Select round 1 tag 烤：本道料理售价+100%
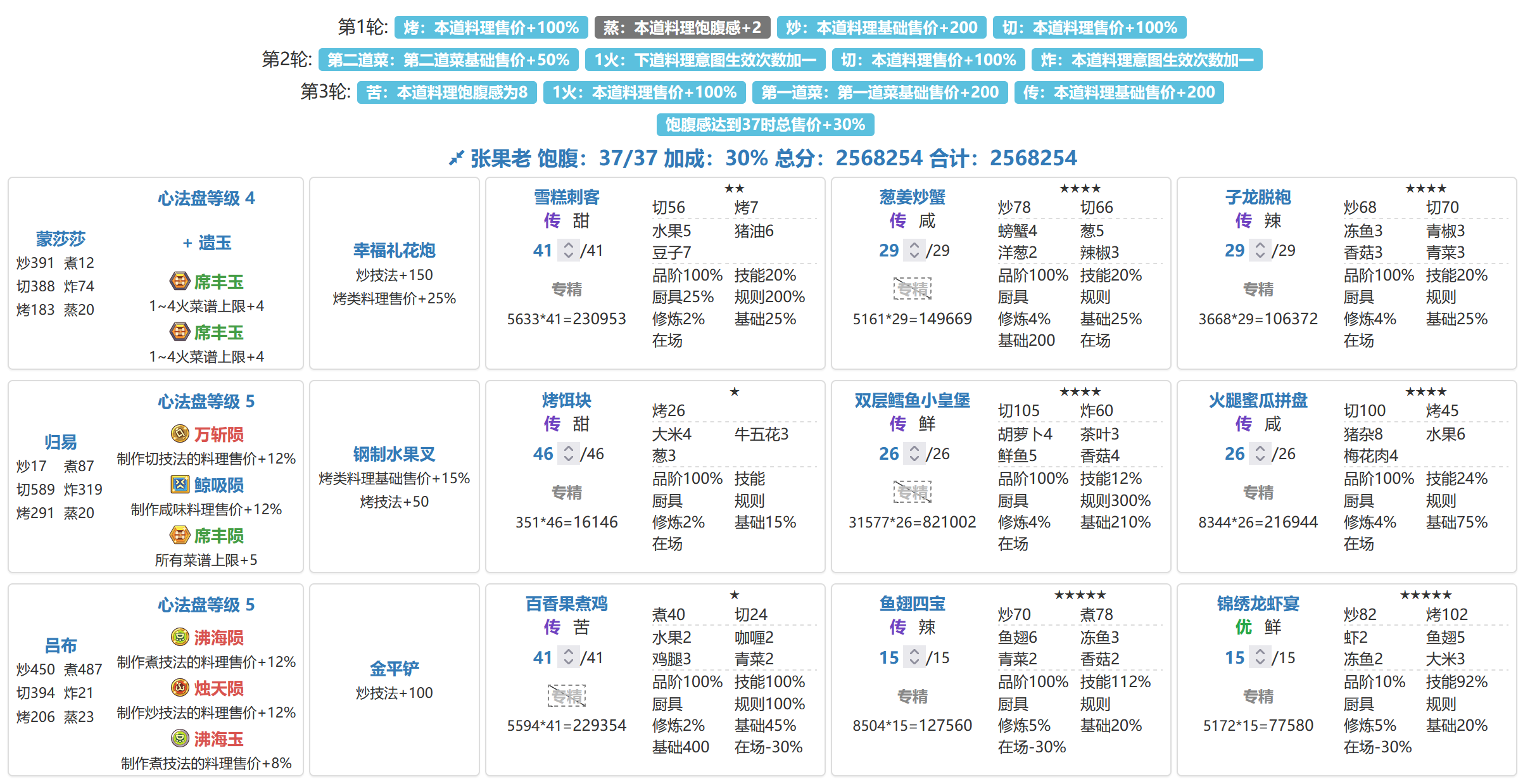This screenshot has height=784, width=1530. click(491, 28)
